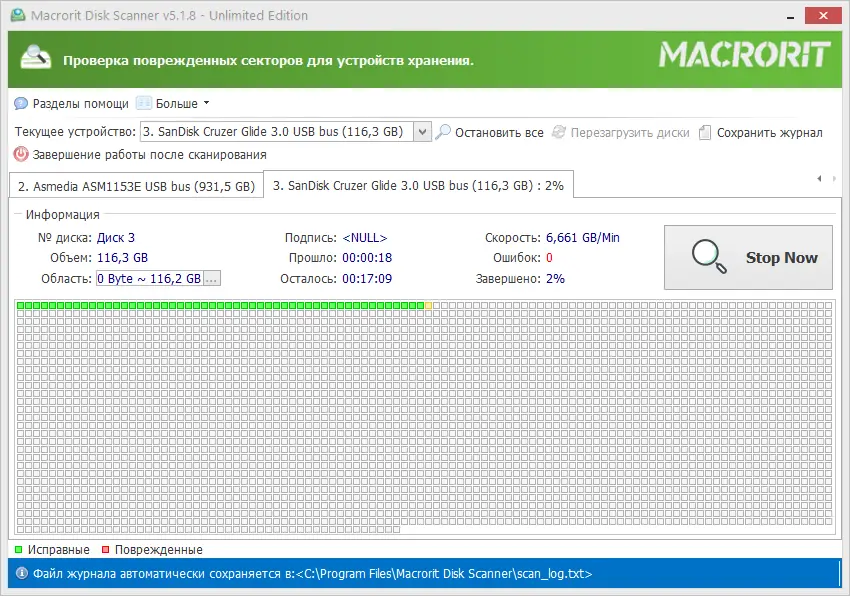Click the Stop Now button
Screen dimensions: 850x596
click(748, 258)
